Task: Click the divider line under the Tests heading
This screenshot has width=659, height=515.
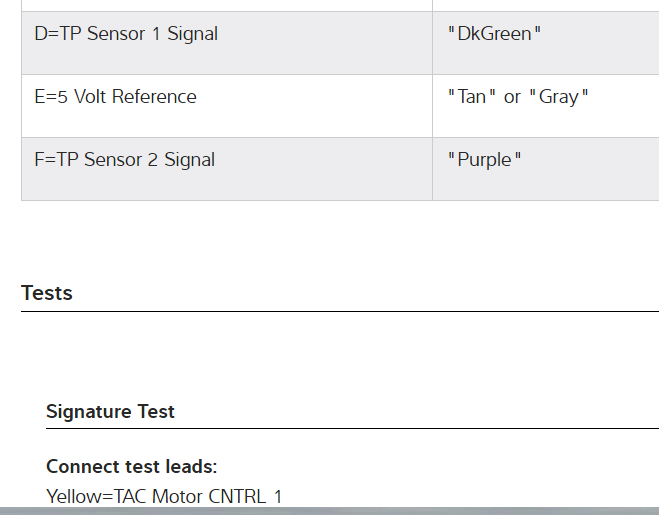Action: coord(339,311)
